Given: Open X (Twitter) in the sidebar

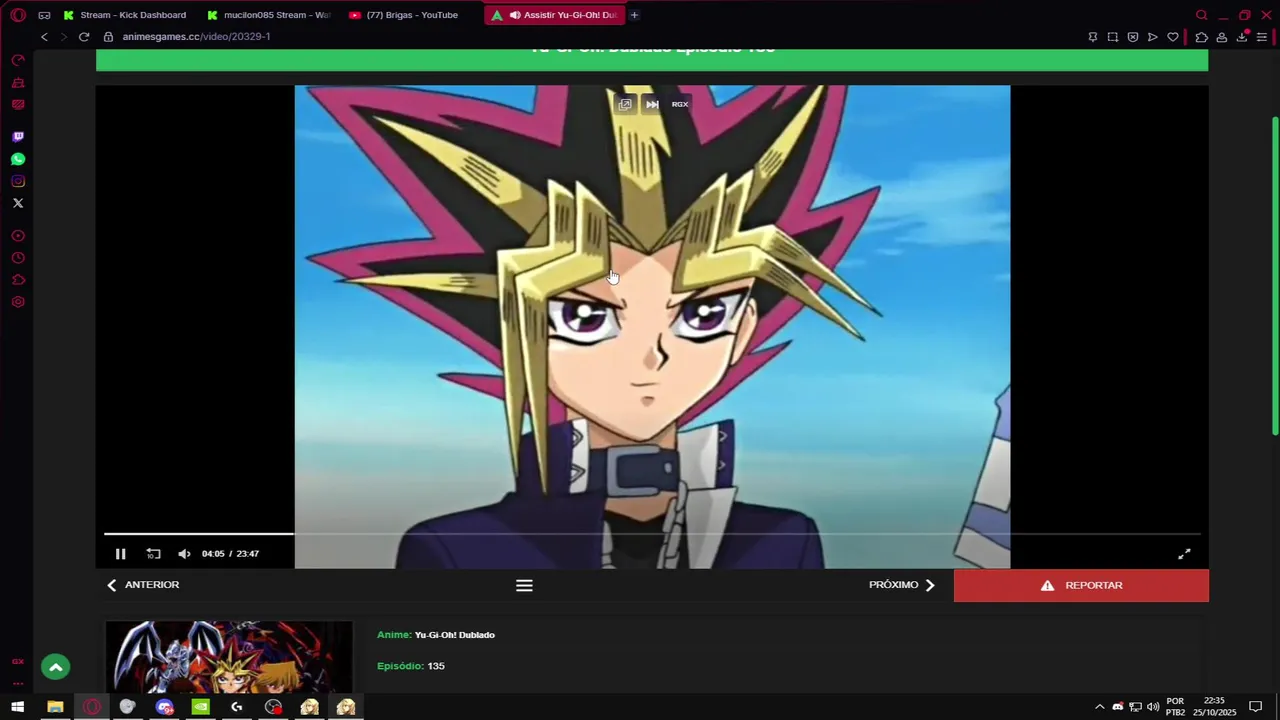Looking at the screenshot, I should (17, 203).
